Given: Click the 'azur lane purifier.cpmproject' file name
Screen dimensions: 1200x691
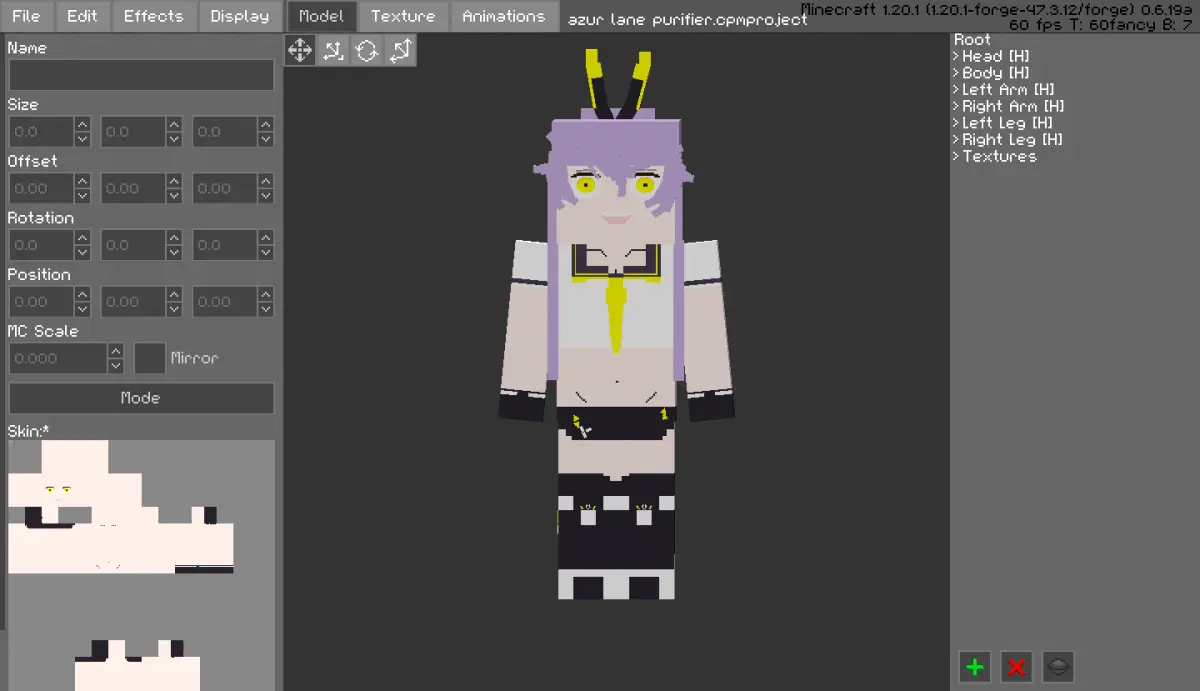Looking at the screenshot, I should pyautogui.click(x=687, y=19).
